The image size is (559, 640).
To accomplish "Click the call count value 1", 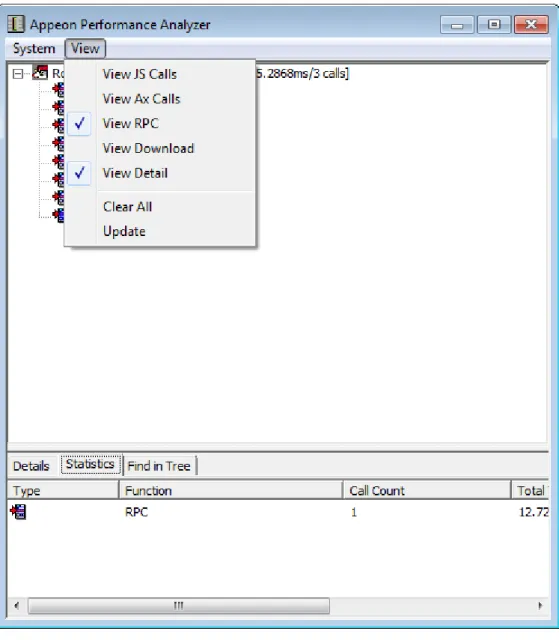I will pyautogui.click(x=354, y=512).
